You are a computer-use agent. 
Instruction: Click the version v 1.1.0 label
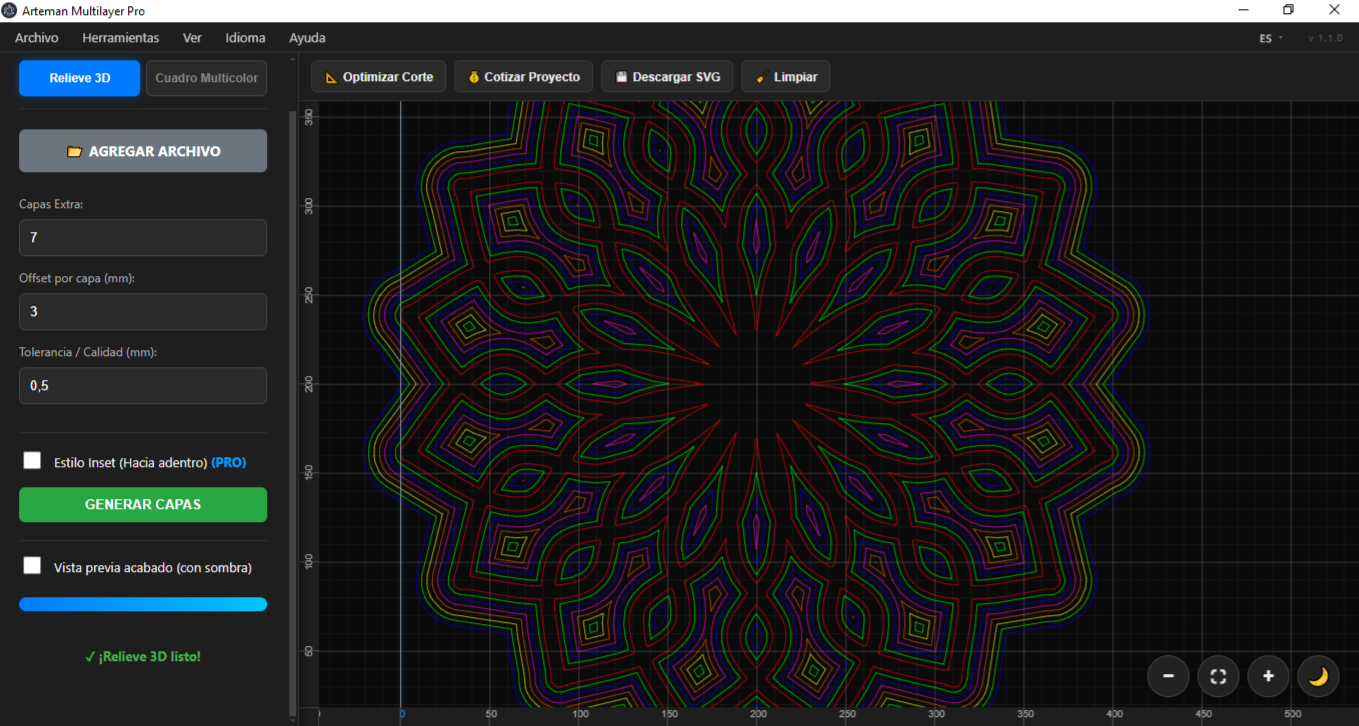(x=1325, y=38)
